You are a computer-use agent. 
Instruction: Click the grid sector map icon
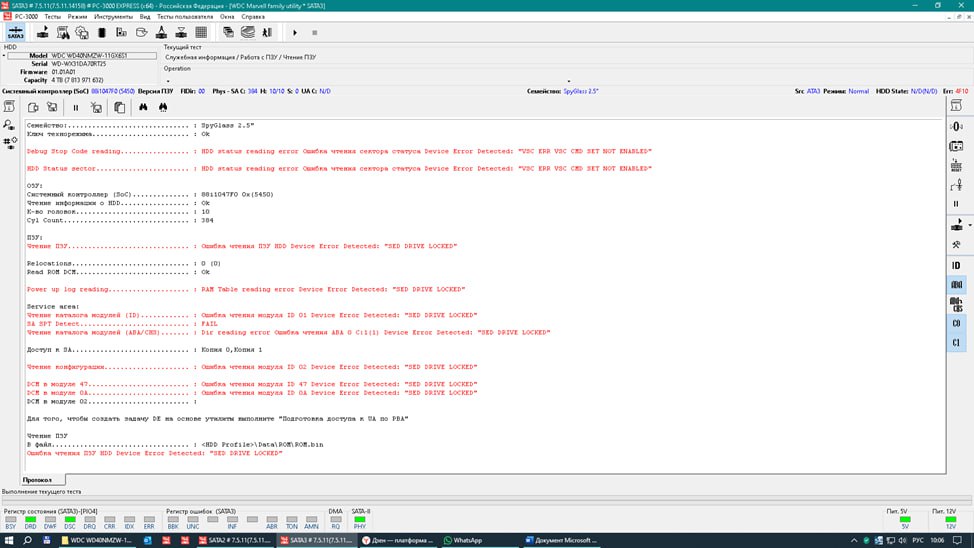tap(201, 32)
